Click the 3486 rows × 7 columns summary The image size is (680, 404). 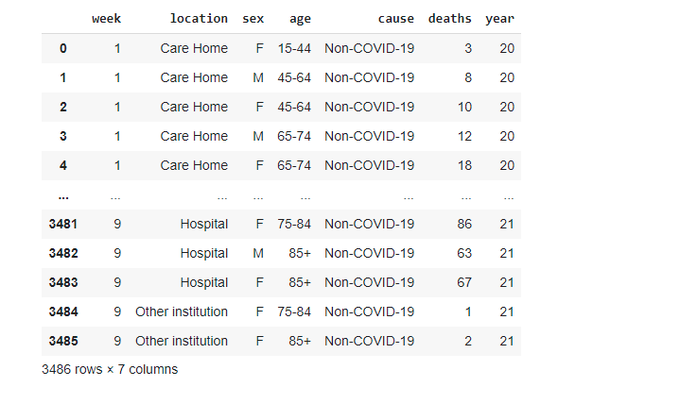point(110,369)
